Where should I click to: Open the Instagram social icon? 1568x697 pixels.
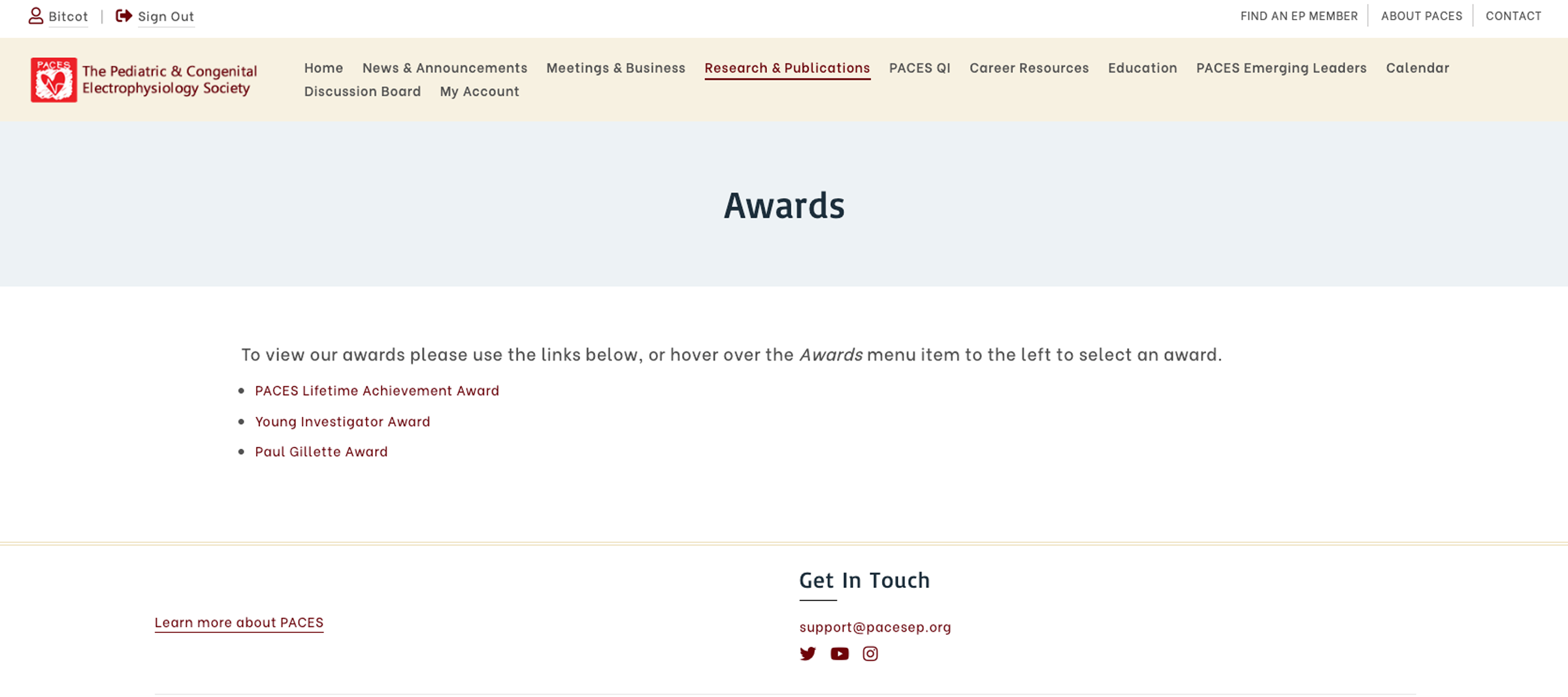click(870, 654)
